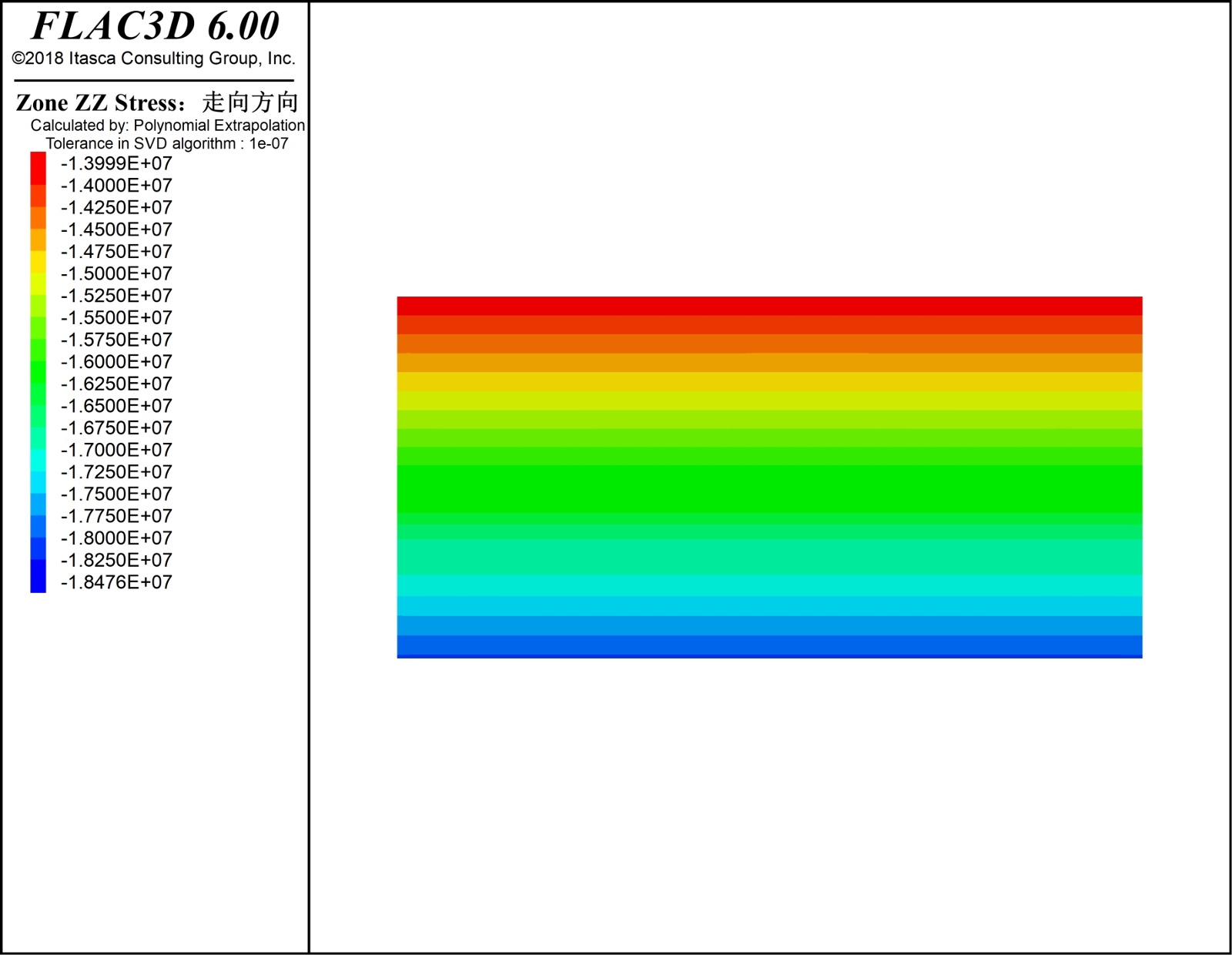Image resolution: width=1232 pixels, height=955 pixels.
Task: Click the Calculated by Polynomial Extrapolation text
Action: [167, 125]
